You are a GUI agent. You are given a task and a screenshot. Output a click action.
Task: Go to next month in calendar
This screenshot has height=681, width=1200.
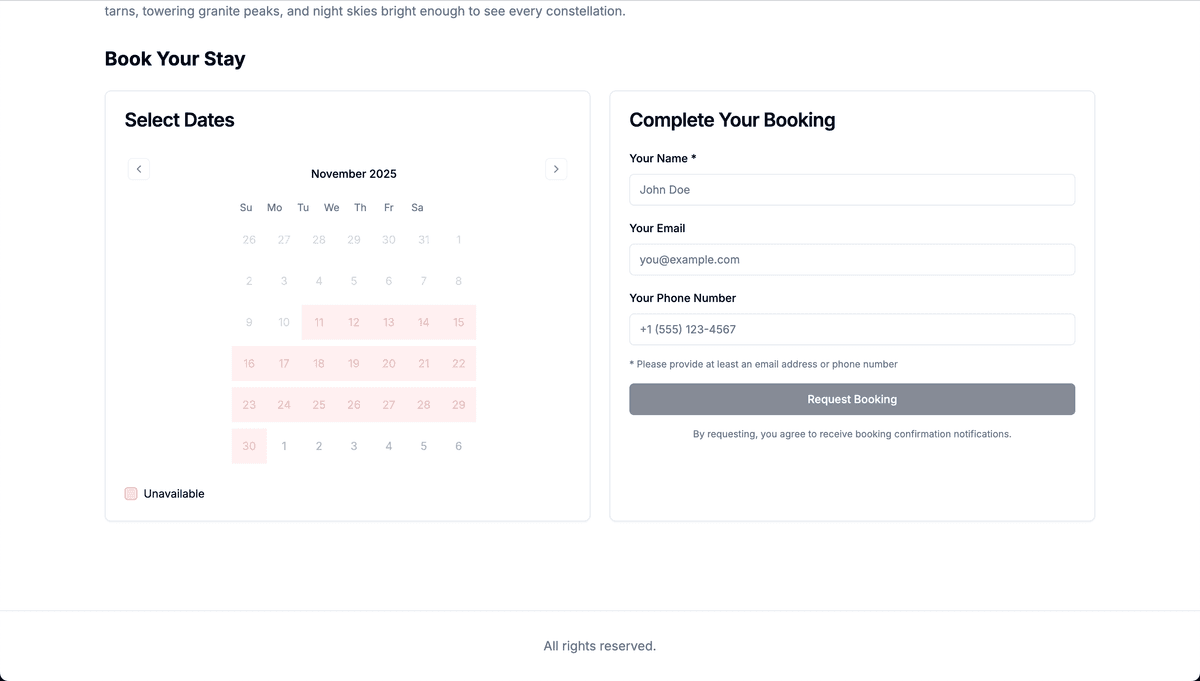coord(556,169)
